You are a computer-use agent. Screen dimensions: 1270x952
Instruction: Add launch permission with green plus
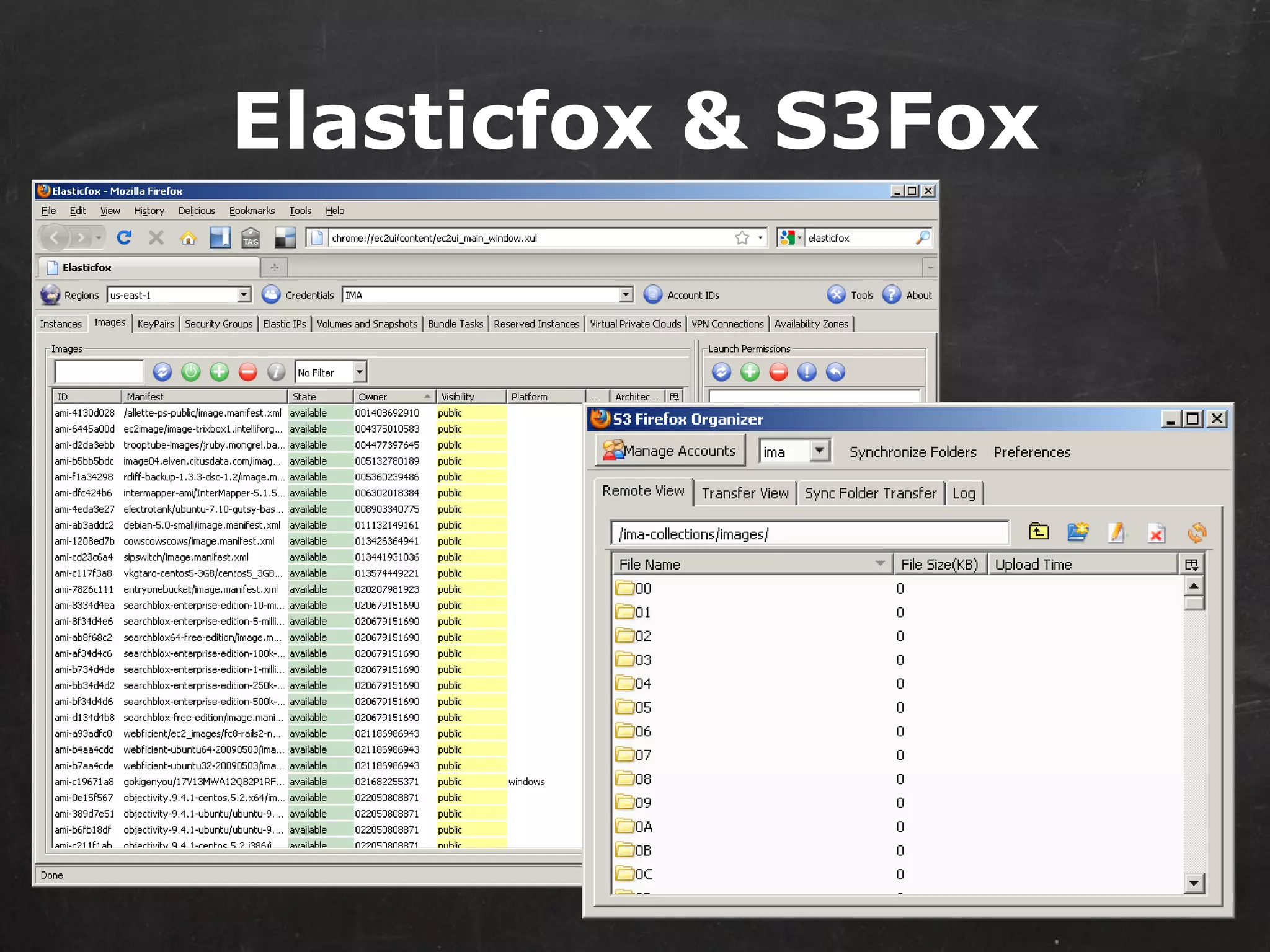[x=750, y=372]
